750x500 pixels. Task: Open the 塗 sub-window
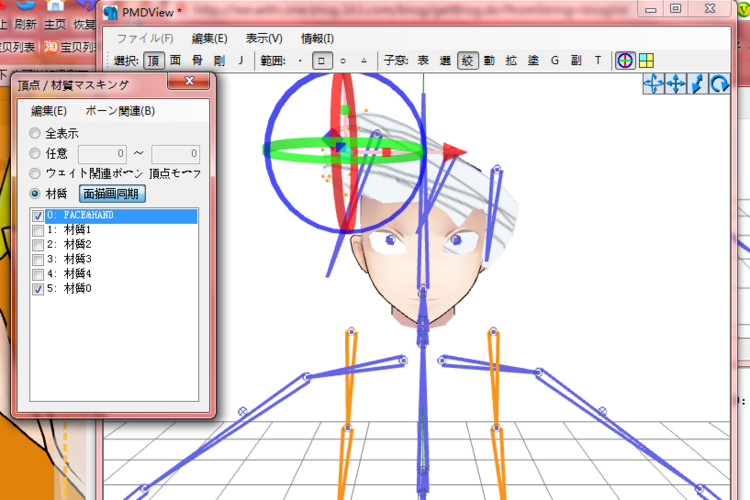(x=533, y=60)
